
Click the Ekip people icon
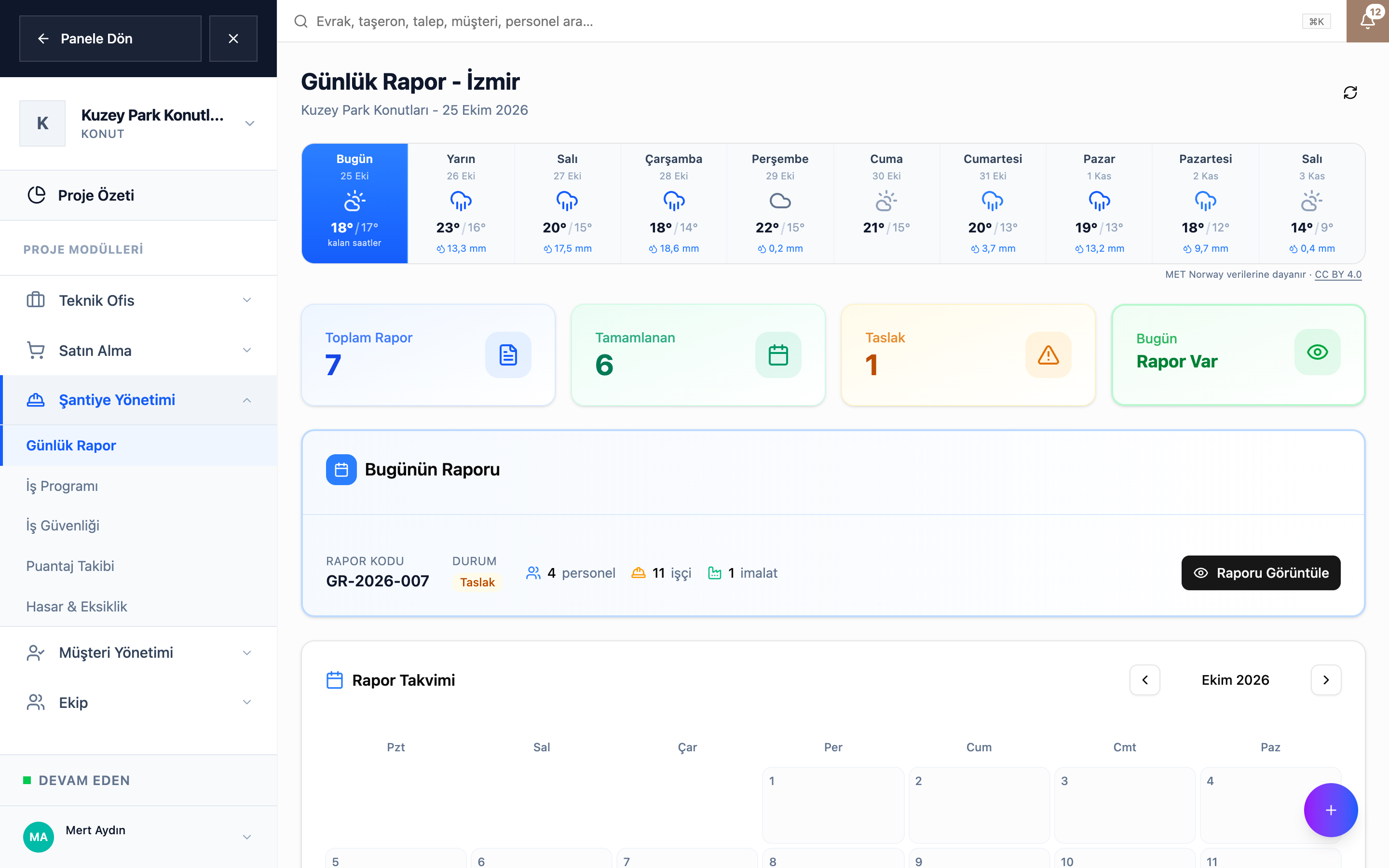pos(36,702)
